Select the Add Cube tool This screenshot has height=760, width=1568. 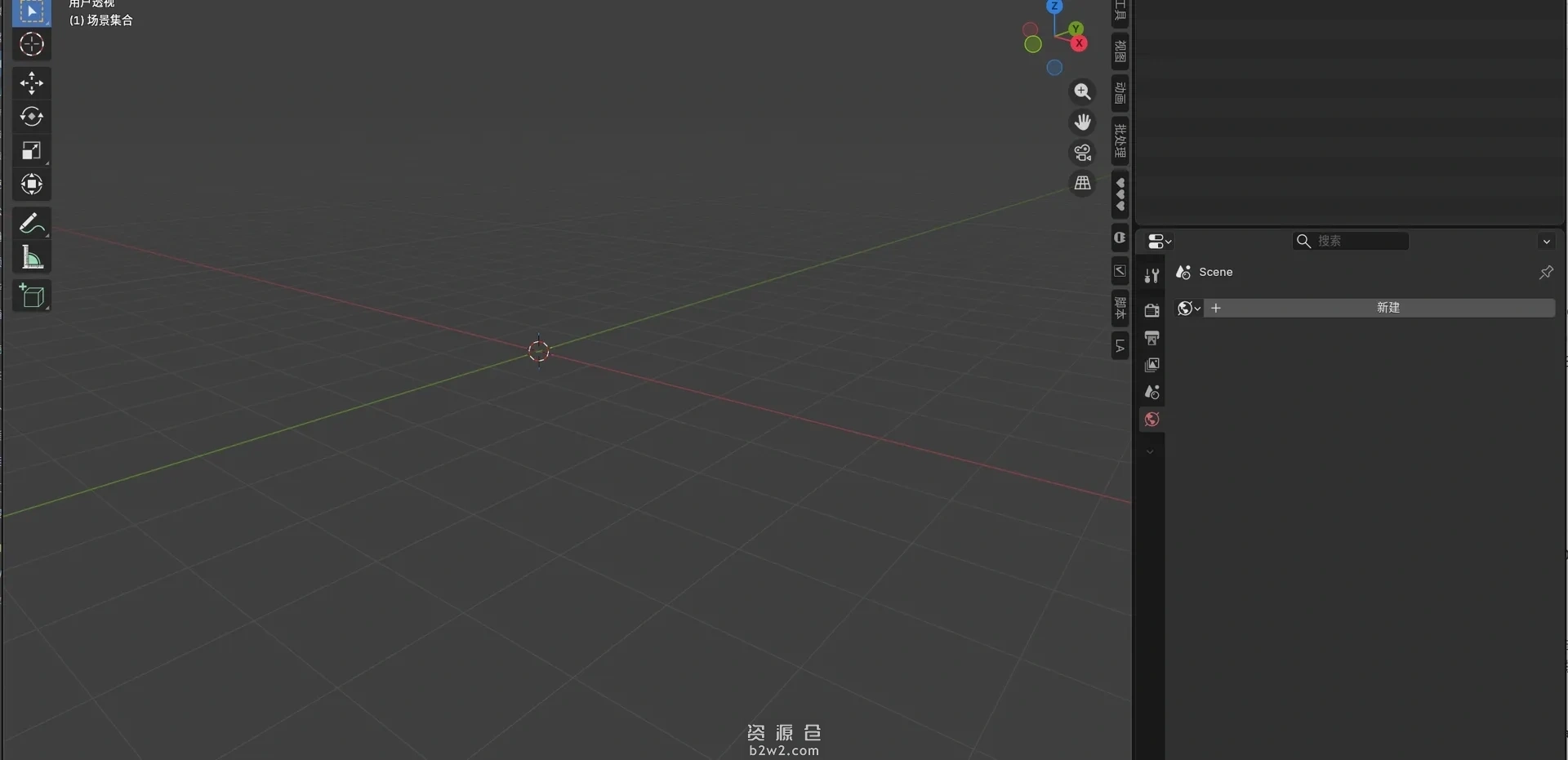(x=31, y=296)
